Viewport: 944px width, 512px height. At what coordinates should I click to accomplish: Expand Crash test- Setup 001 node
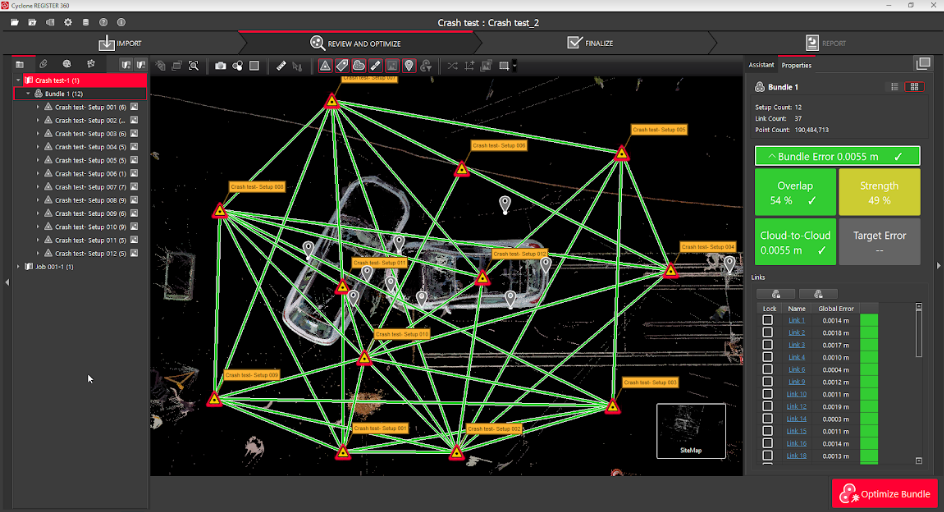pyautogui.click(x=37, y=107)
